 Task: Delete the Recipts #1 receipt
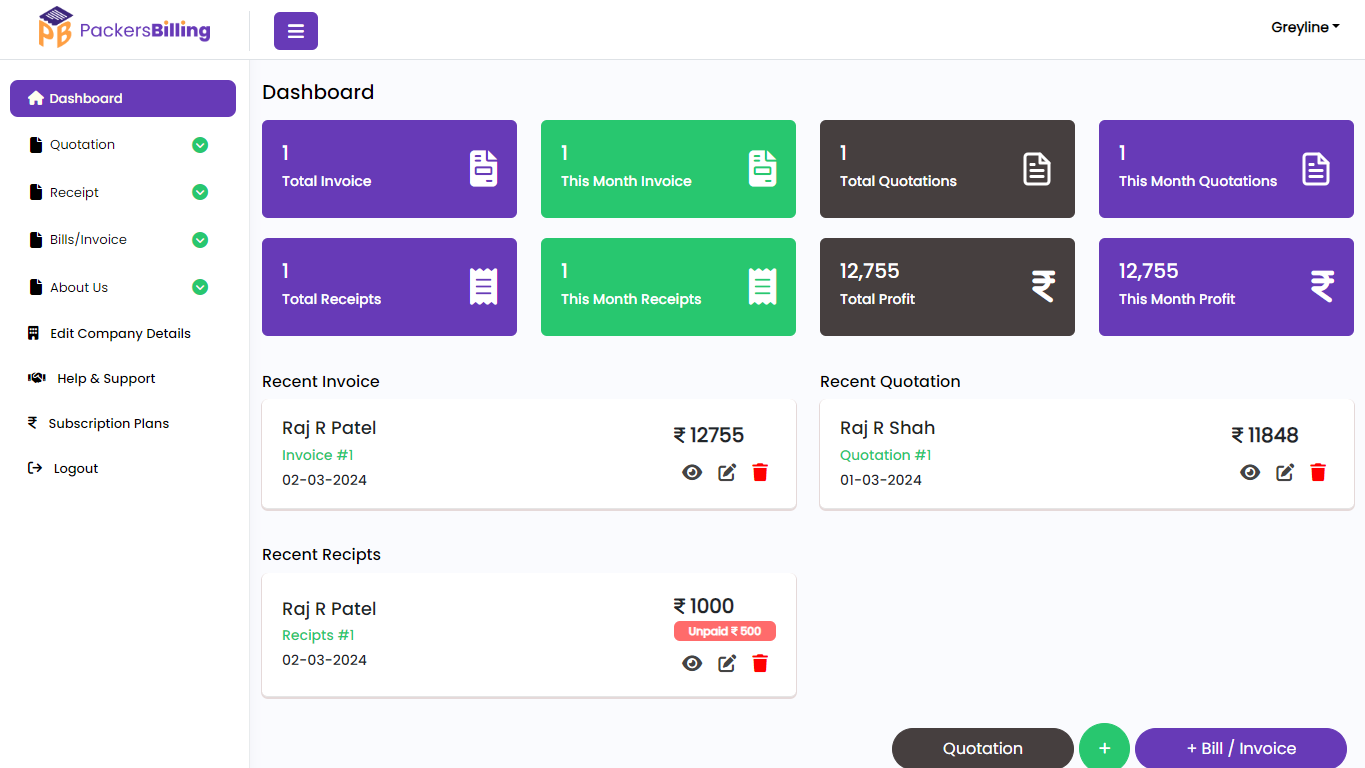[760, 663]
